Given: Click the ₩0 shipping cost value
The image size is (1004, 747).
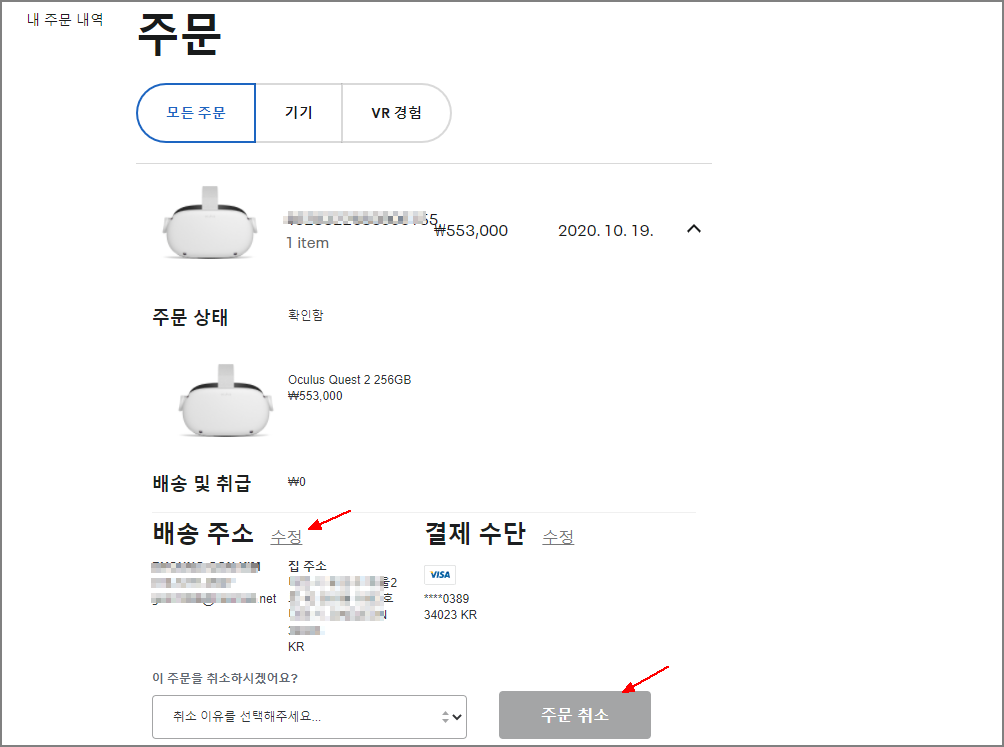Looking at the screenshot, I should 296,482.
